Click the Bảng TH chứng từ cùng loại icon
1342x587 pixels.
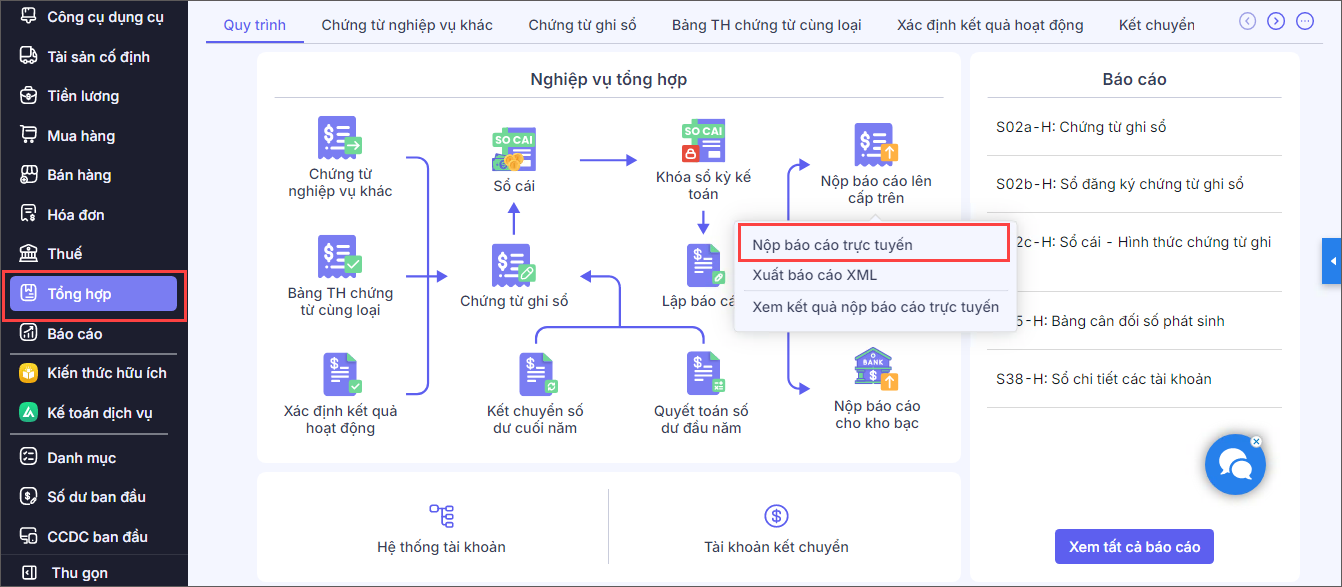340,258
